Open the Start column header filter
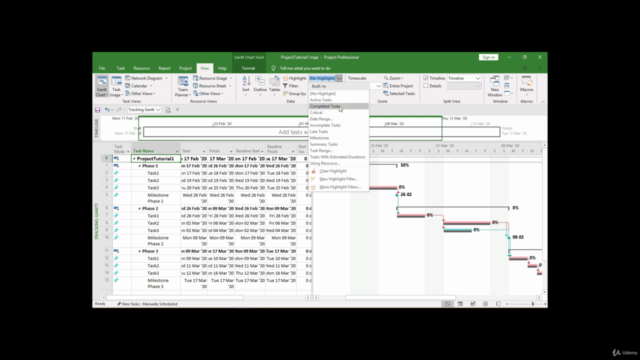640x360 pixels. click(x=204, y=151)
